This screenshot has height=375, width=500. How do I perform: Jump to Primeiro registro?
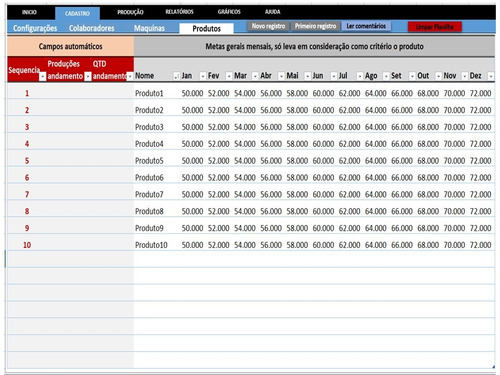pyautogui.click(x=315, y=26)
